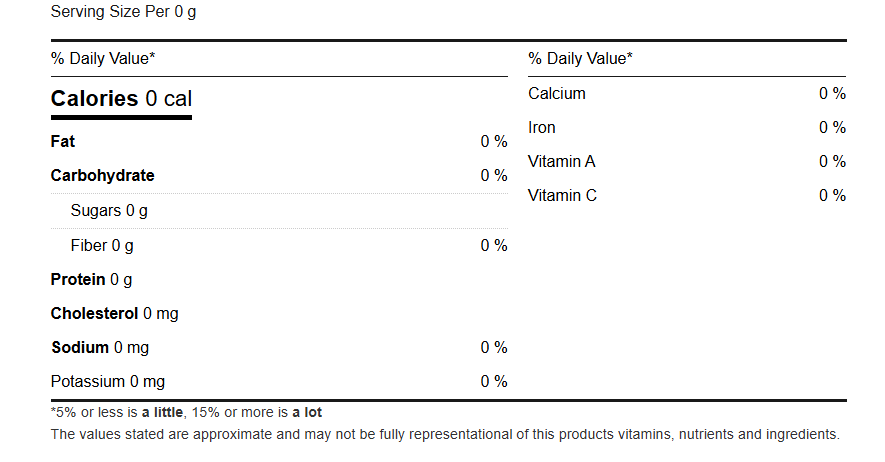Click the Vitamin A label
This screenshot has width=885, height=462.
coord(562,161)
